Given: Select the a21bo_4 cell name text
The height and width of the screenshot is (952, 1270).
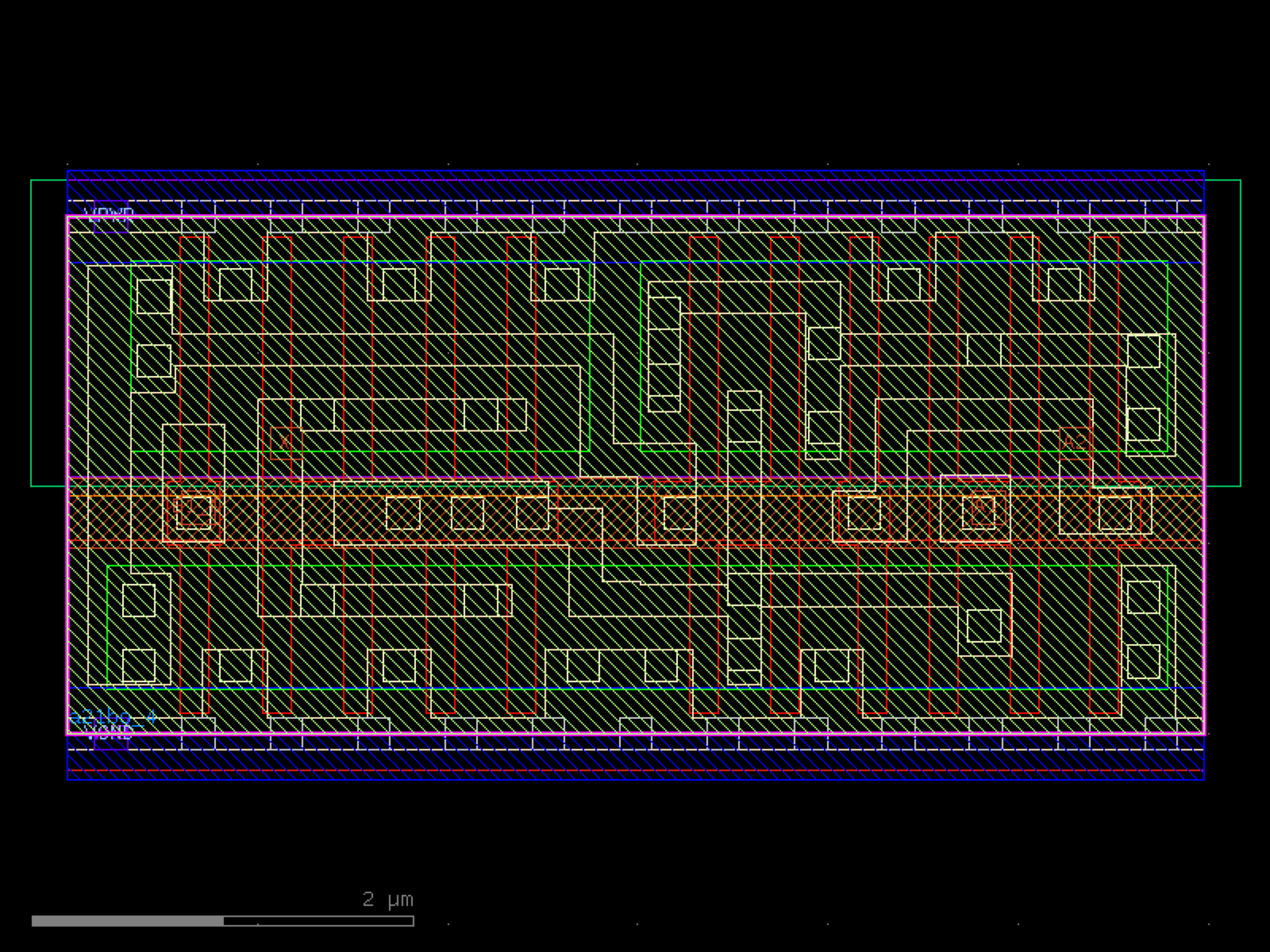Looking at the screenshot, I should (x=112, y=717).
